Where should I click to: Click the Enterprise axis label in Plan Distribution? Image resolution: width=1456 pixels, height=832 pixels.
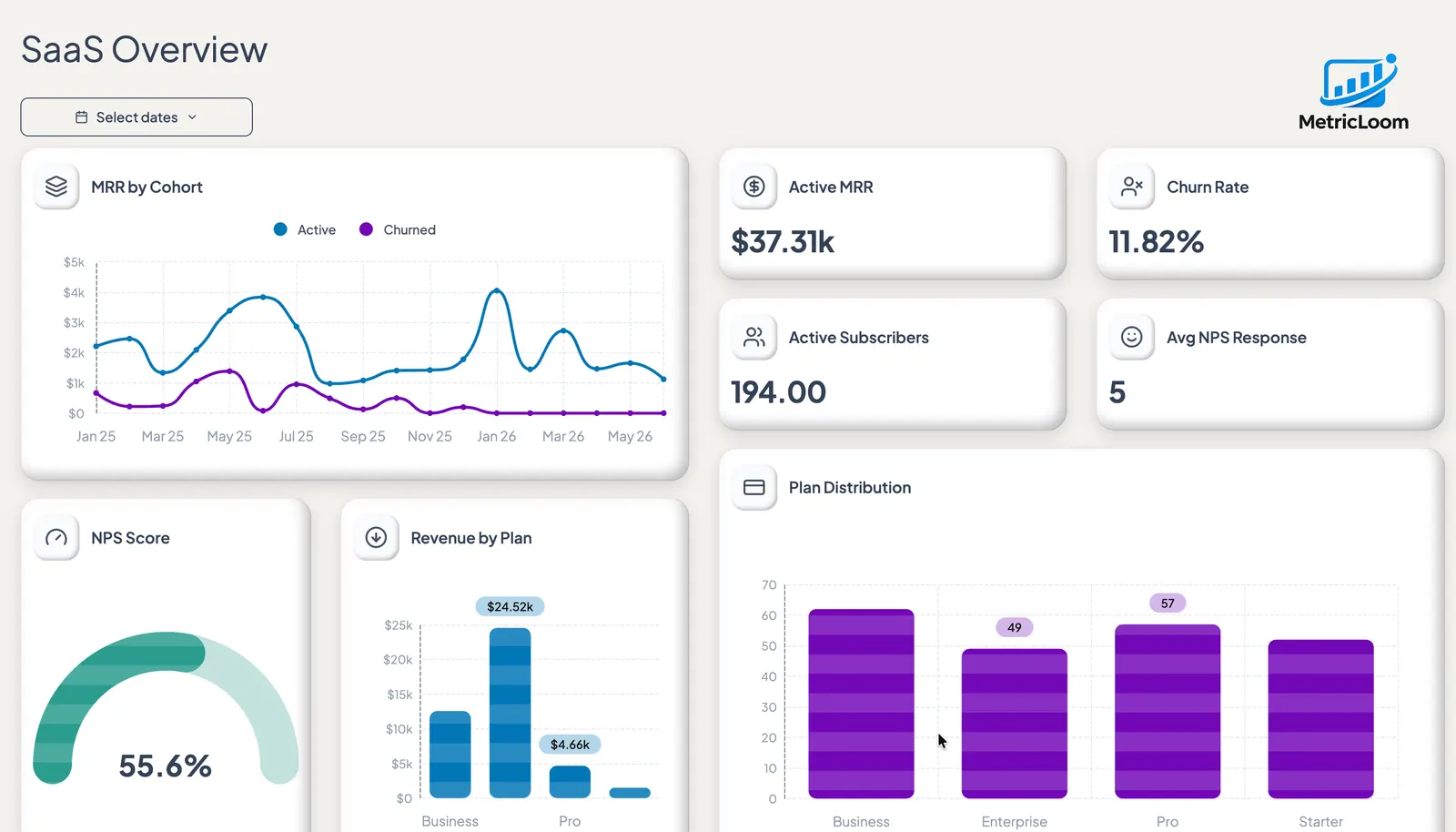click(x=1015, y=821)
